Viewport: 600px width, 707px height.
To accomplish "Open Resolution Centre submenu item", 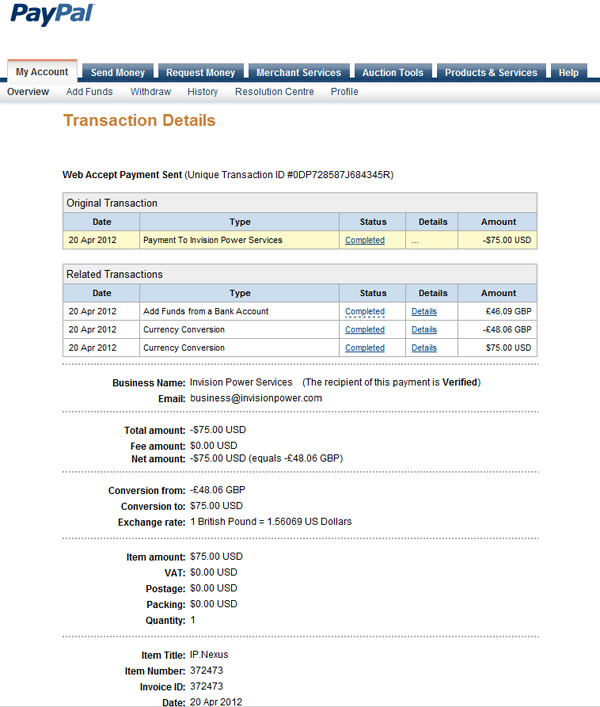I will point(275,92).
